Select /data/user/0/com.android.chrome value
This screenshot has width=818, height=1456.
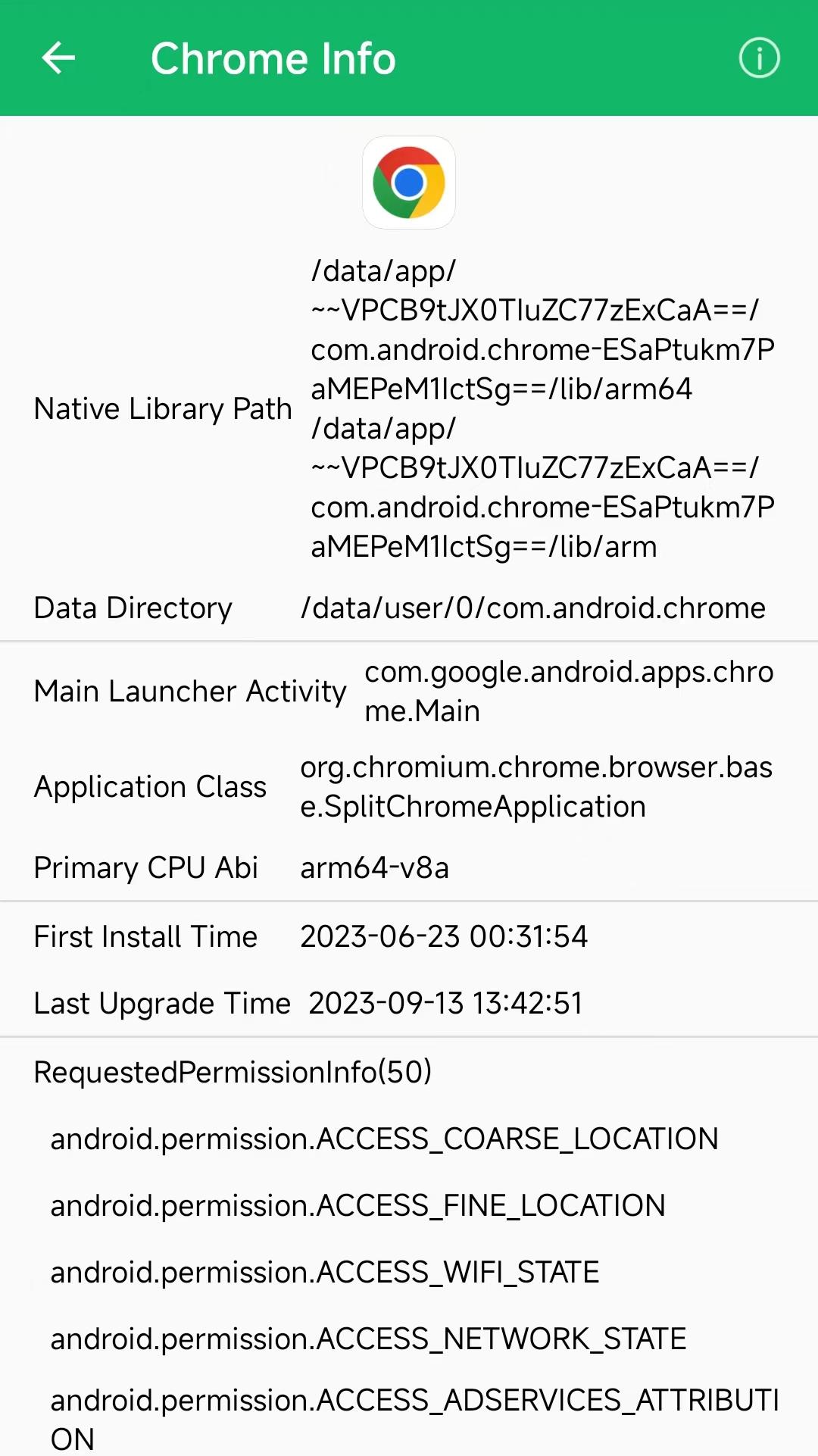tap(532, 608)
